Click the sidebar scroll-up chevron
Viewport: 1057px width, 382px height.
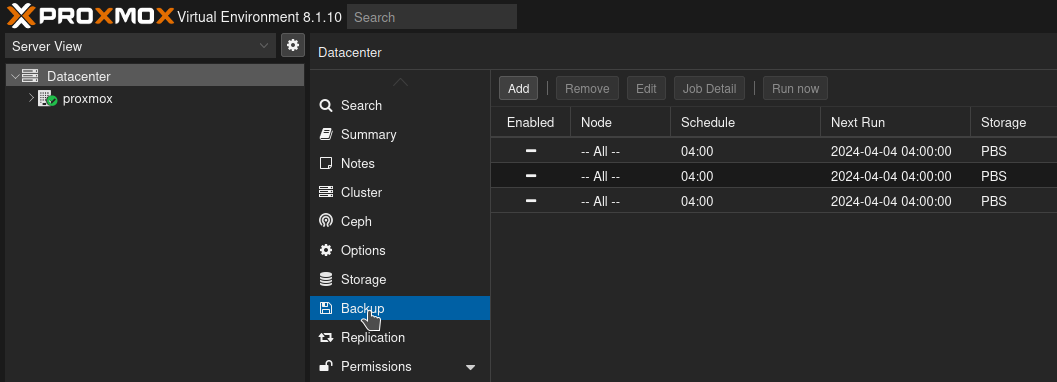[400, 82]
